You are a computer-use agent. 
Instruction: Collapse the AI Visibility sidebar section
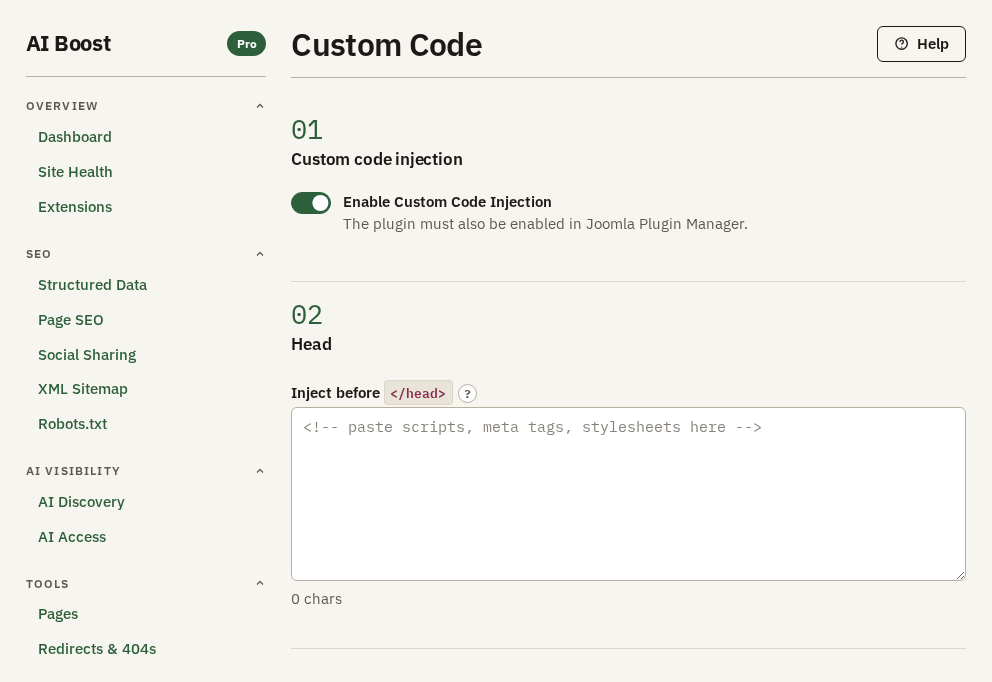coord(146,471)
